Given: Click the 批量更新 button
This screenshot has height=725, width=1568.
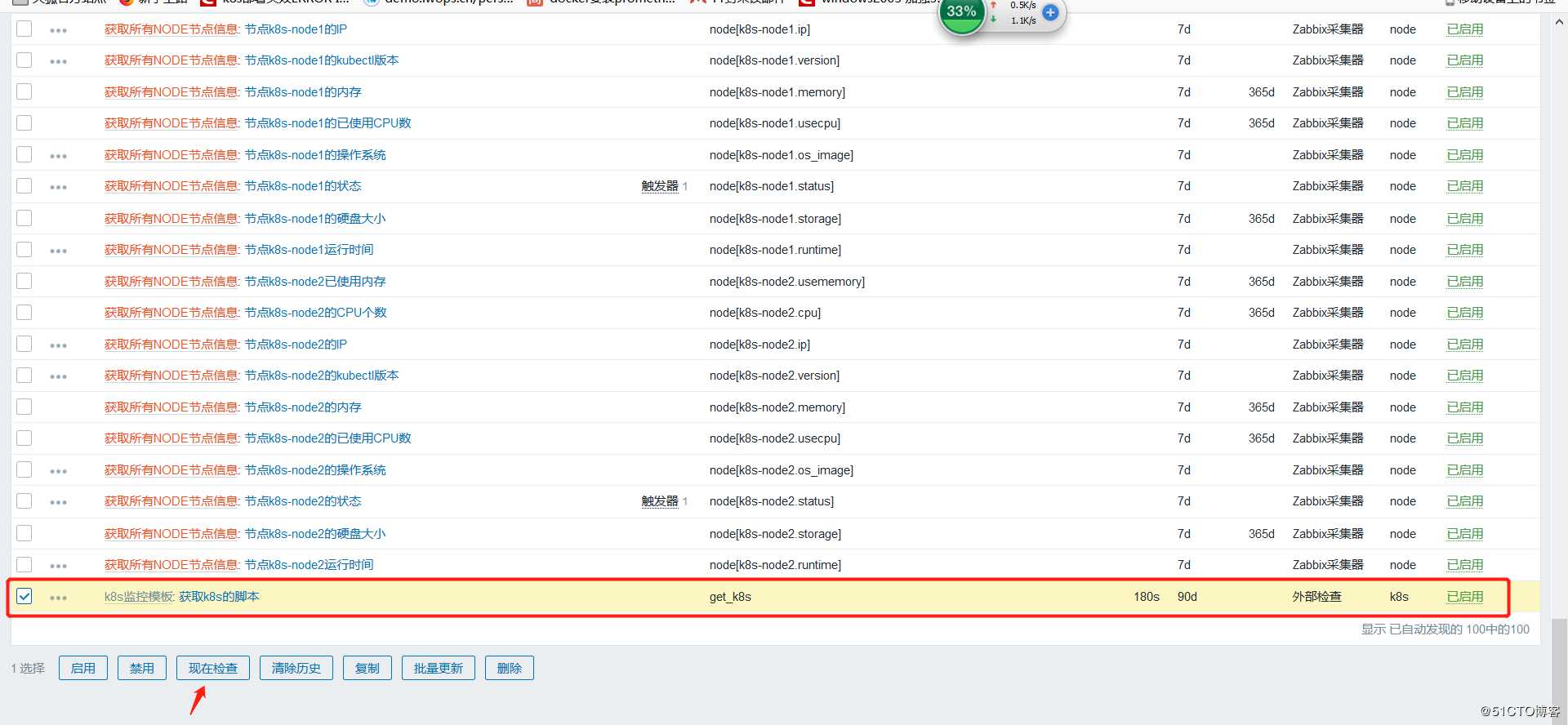Looking at the screenshot, I should [439, 668].
